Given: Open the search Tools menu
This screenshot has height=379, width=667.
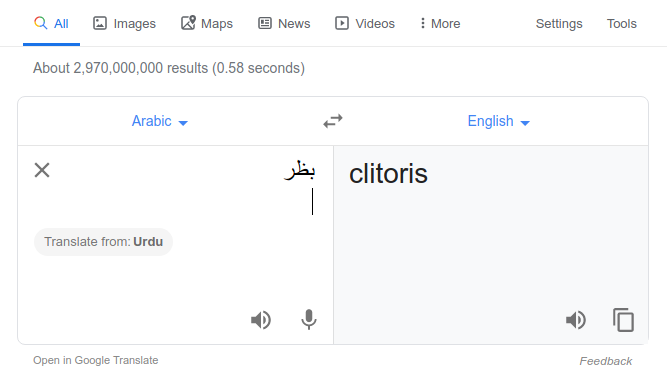Looking at the screenshot, I should coord(621,23).
